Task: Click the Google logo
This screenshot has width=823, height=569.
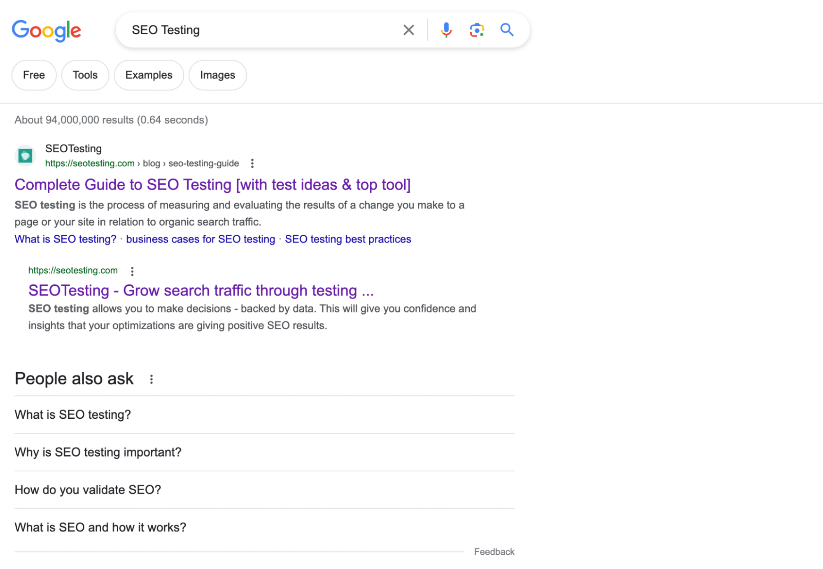Action: tap(46, 30)
